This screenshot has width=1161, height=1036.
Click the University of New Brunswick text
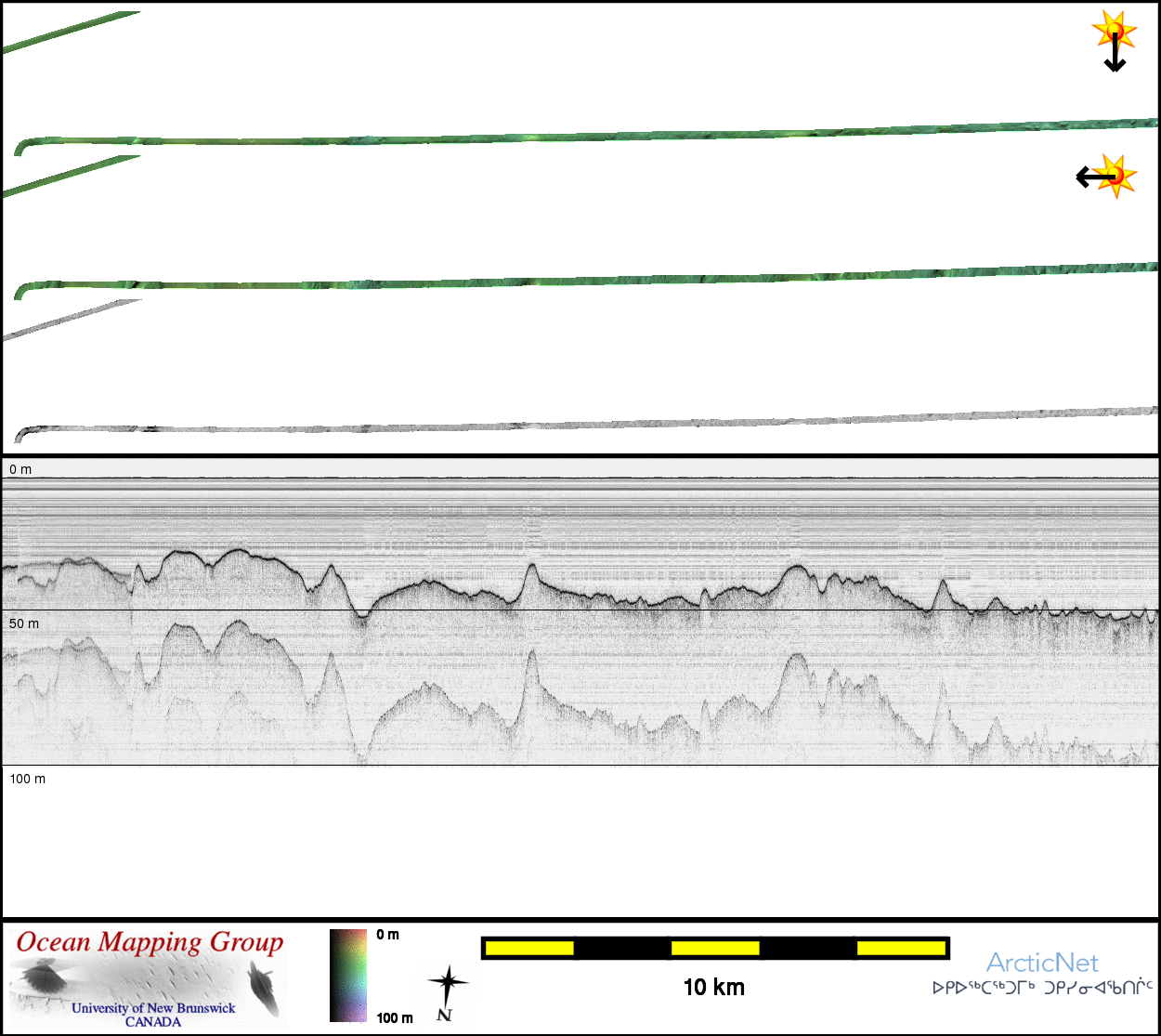(x=153, y=1008)
